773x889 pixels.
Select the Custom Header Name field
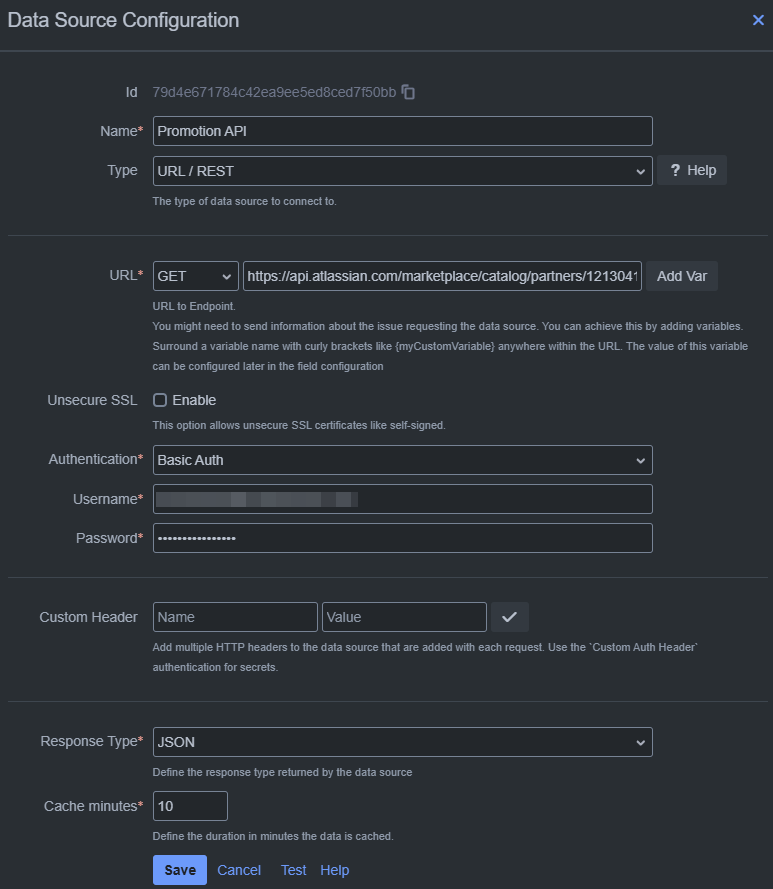235,617
